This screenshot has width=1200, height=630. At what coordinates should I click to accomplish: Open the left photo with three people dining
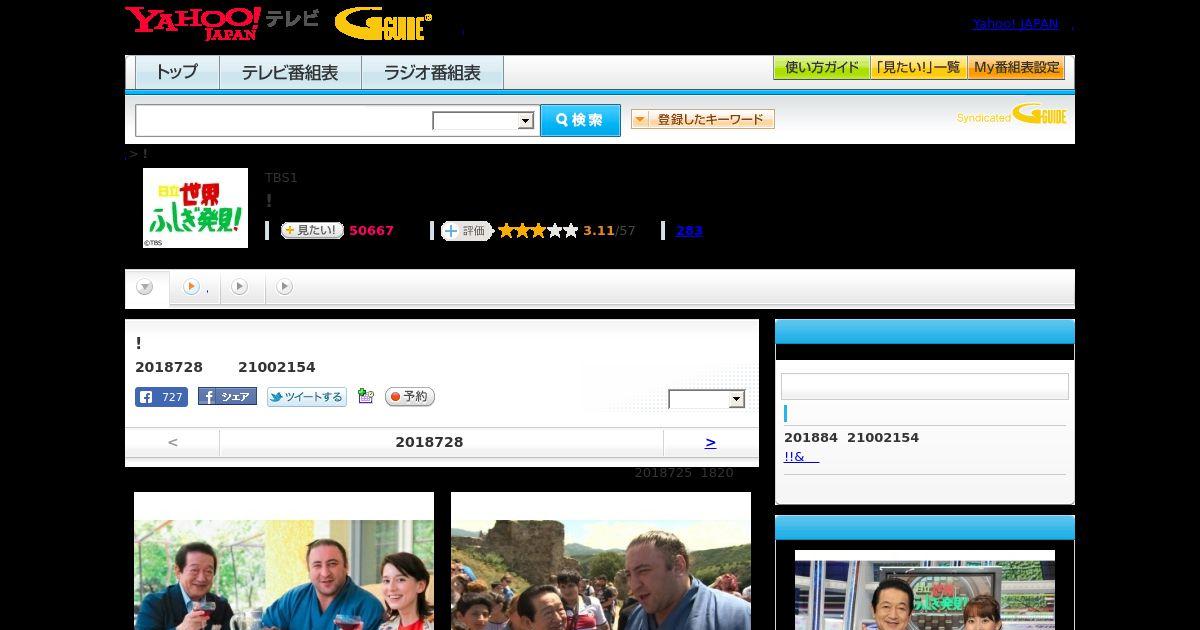(284, 561)
